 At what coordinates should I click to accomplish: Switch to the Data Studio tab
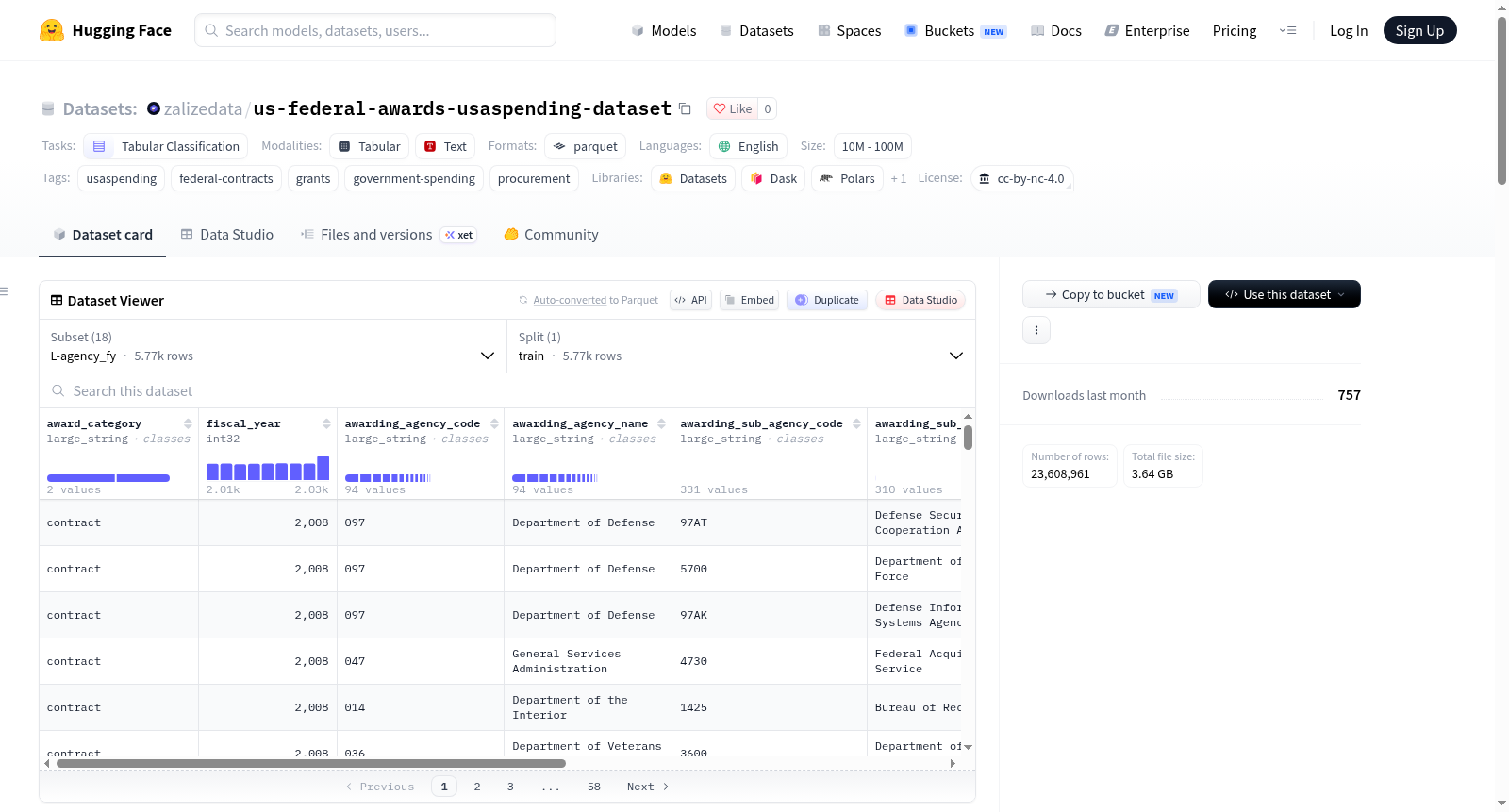[x=226, y=235]
